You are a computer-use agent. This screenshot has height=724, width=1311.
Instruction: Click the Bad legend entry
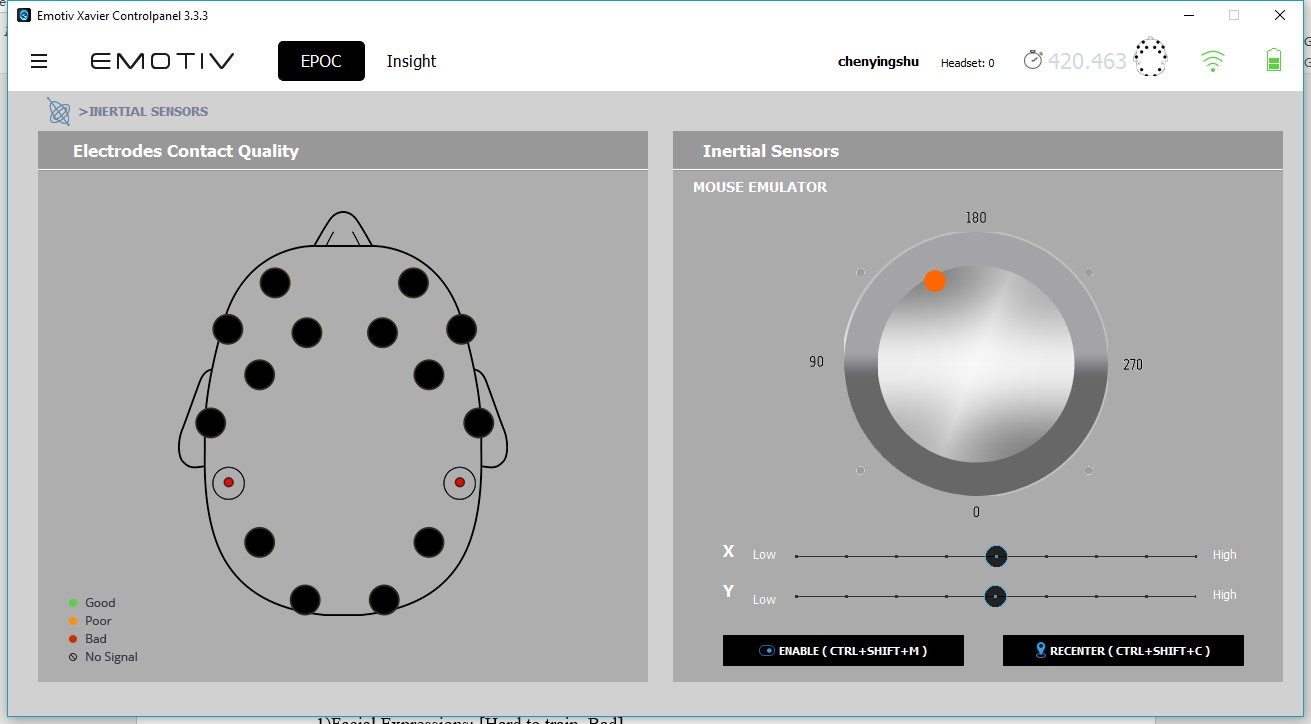coord(88,639)
